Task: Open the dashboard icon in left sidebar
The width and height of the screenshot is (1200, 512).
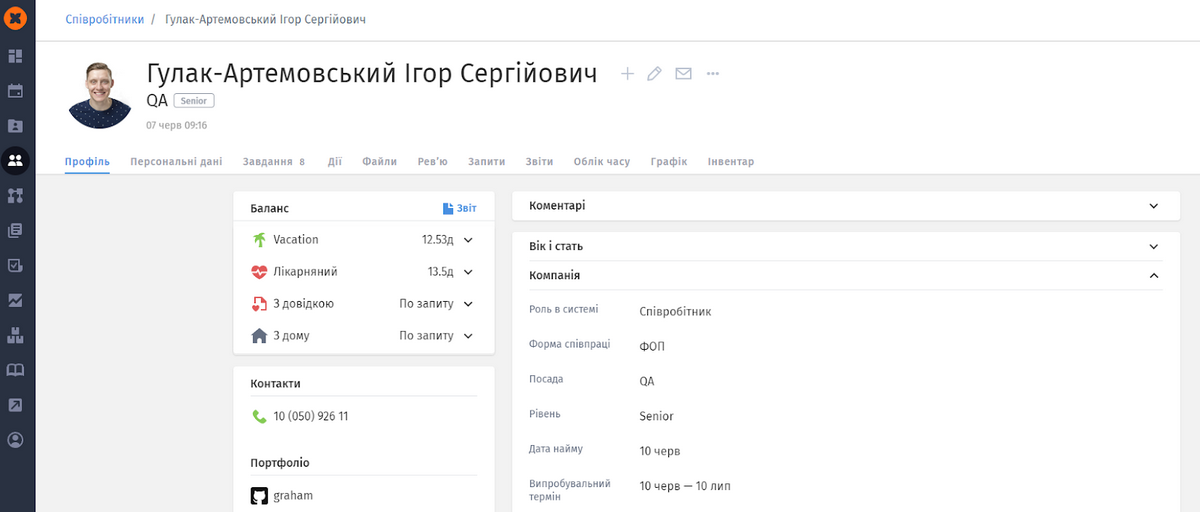Action: tap(16, 56)
